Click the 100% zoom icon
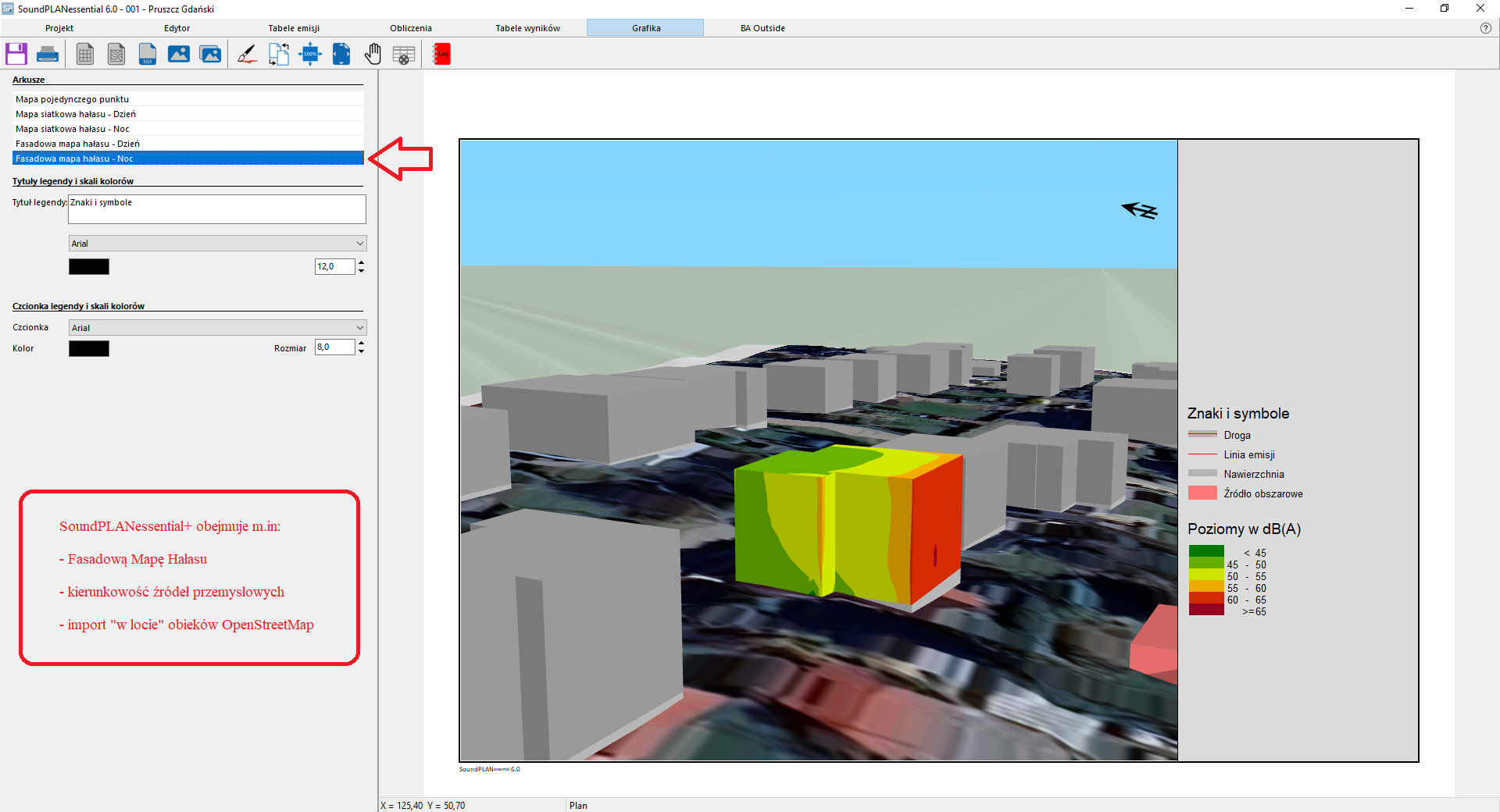1500x812 pixels. (x=310, y=54)
